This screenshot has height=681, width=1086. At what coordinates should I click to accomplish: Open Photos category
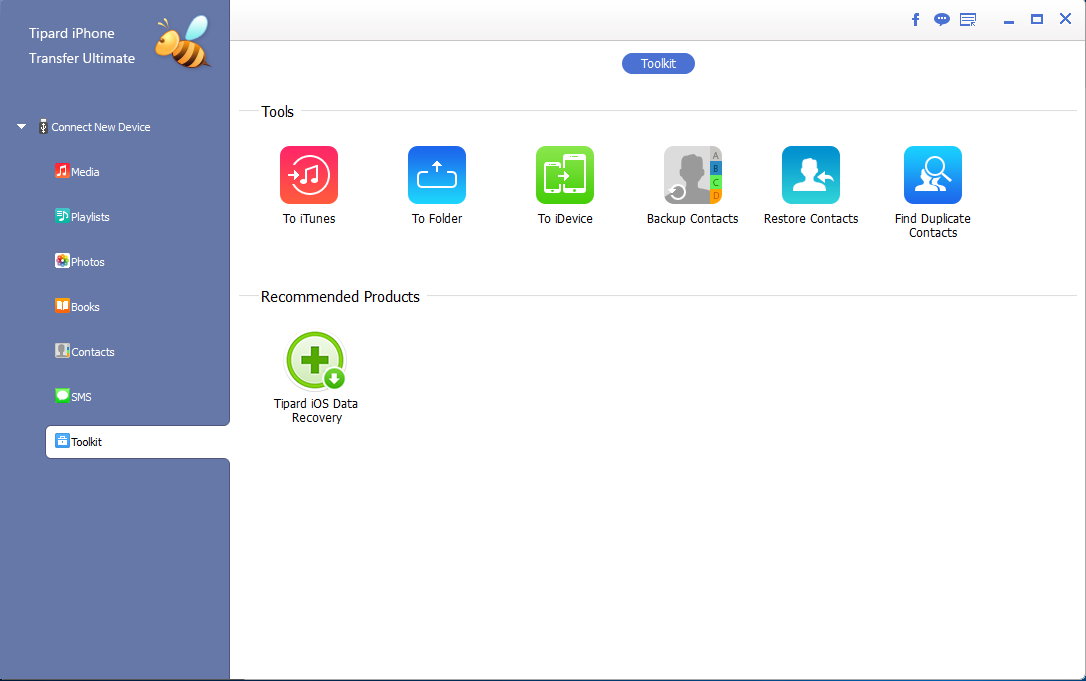(80, 261)
